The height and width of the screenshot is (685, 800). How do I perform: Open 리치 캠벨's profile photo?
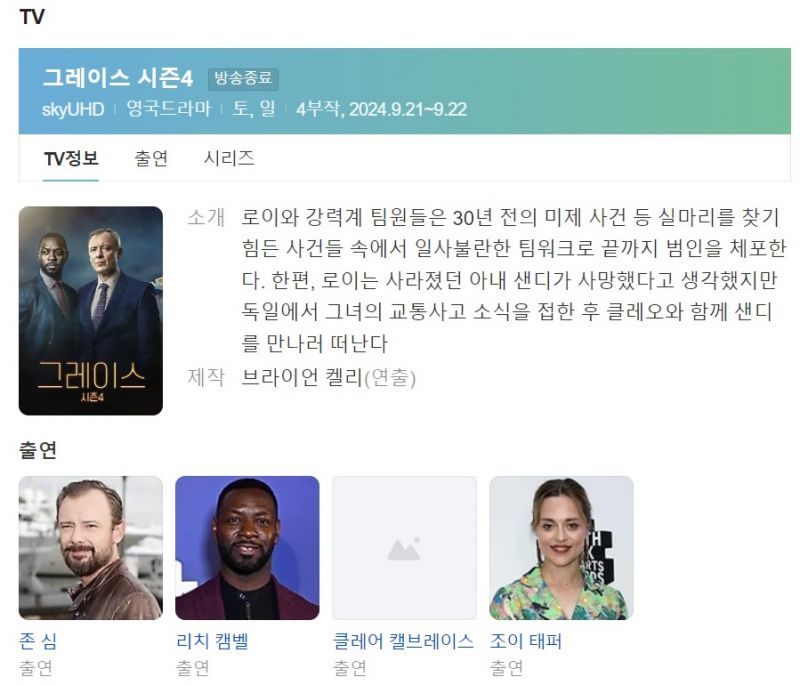point(247,548)
